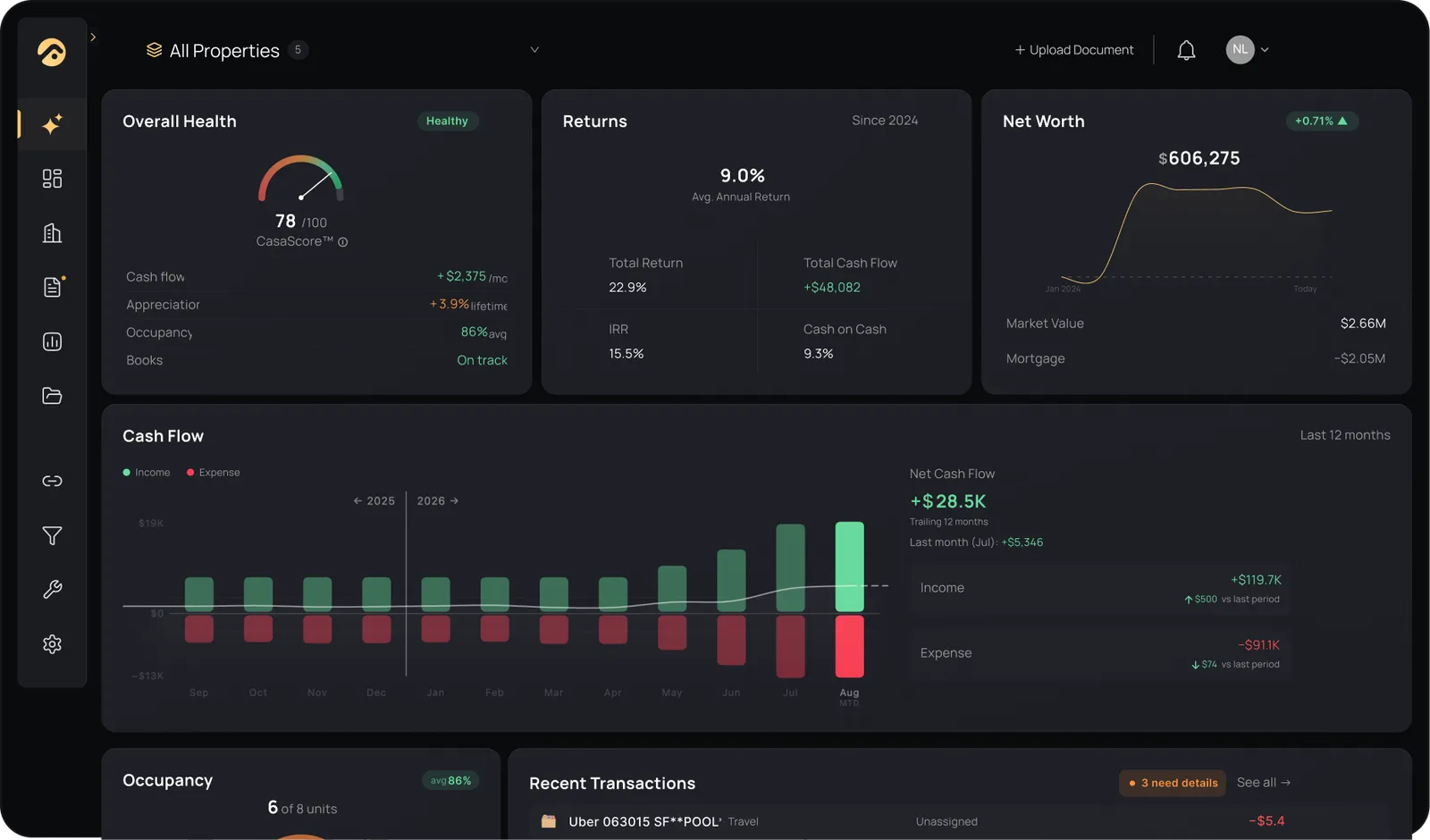Open the link connections sidebar icon
The image size is (1430, 840).
[x=52, y=481]
